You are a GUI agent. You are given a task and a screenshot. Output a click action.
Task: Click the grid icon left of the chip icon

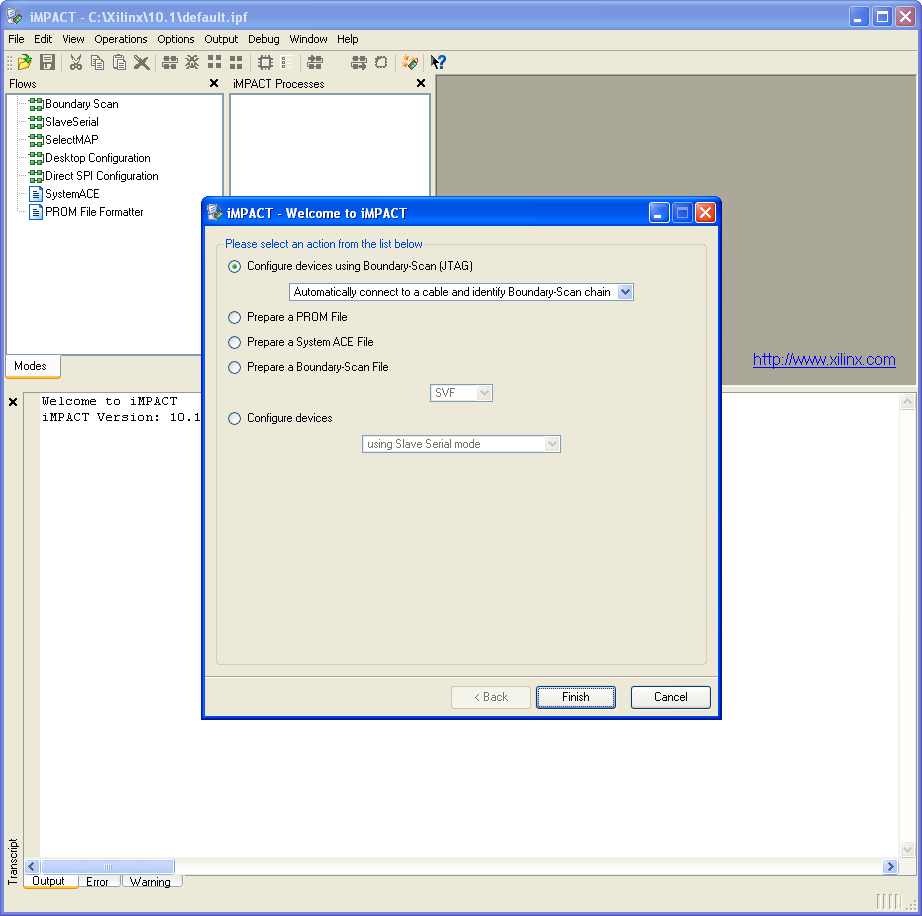coord(236,62)
